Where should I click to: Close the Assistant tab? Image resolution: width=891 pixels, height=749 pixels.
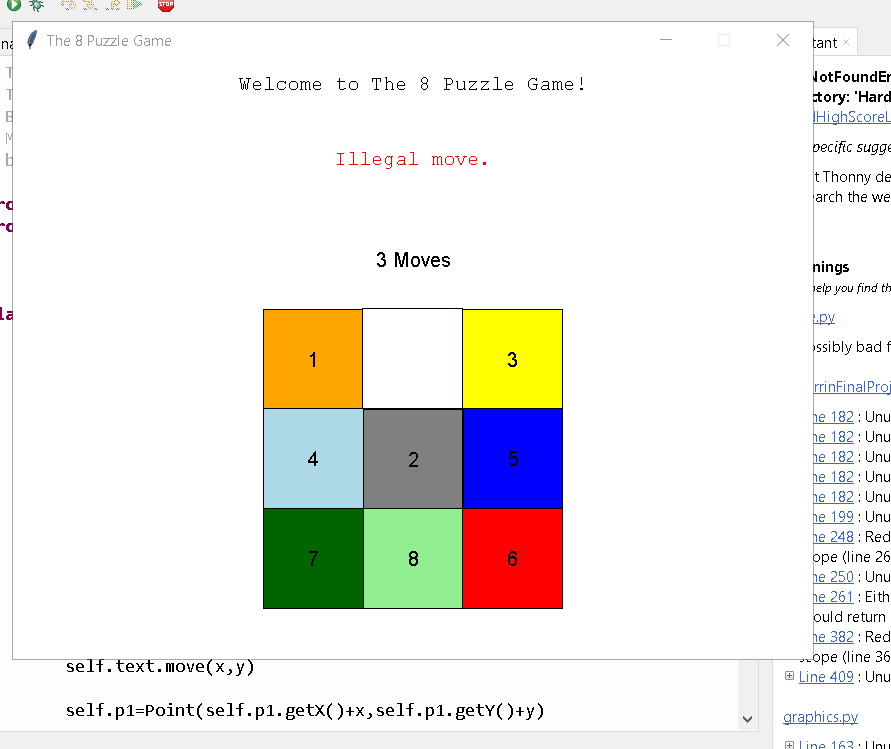pyautogui.click(x=847, y=42)
